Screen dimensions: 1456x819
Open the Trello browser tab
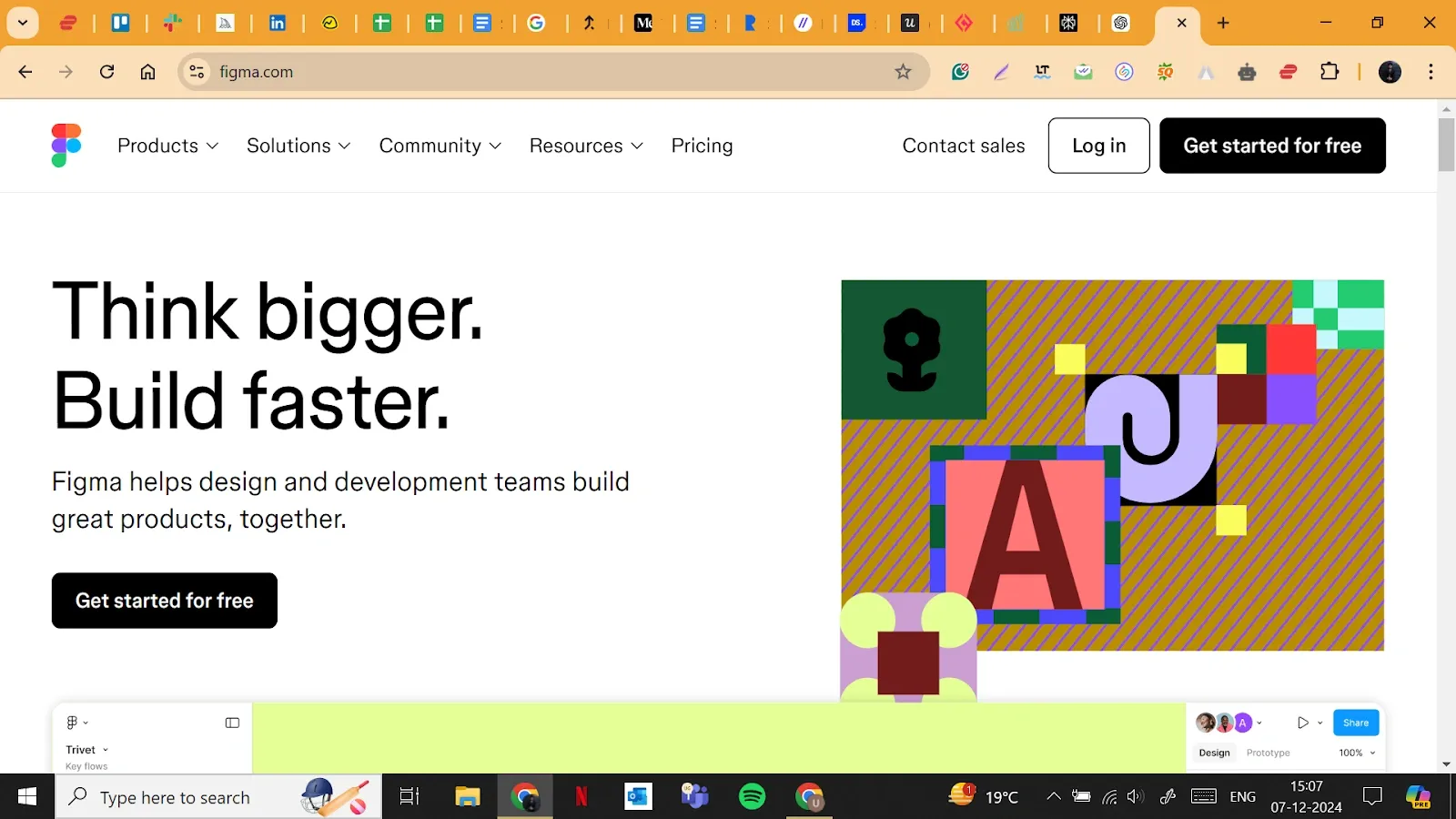120,24
